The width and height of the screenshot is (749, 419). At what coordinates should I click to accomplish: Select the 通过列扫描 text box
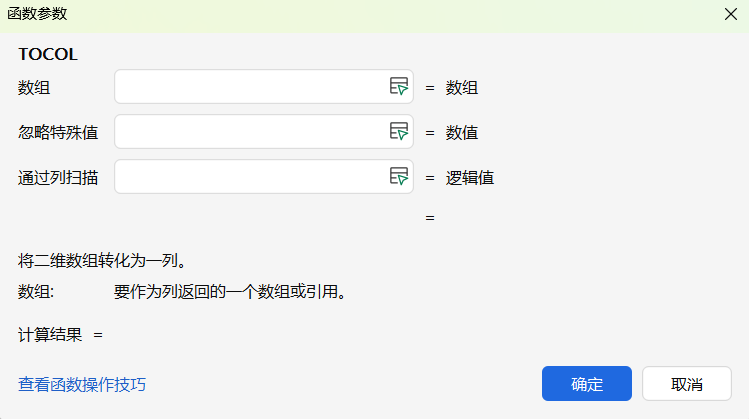point(250,177)
